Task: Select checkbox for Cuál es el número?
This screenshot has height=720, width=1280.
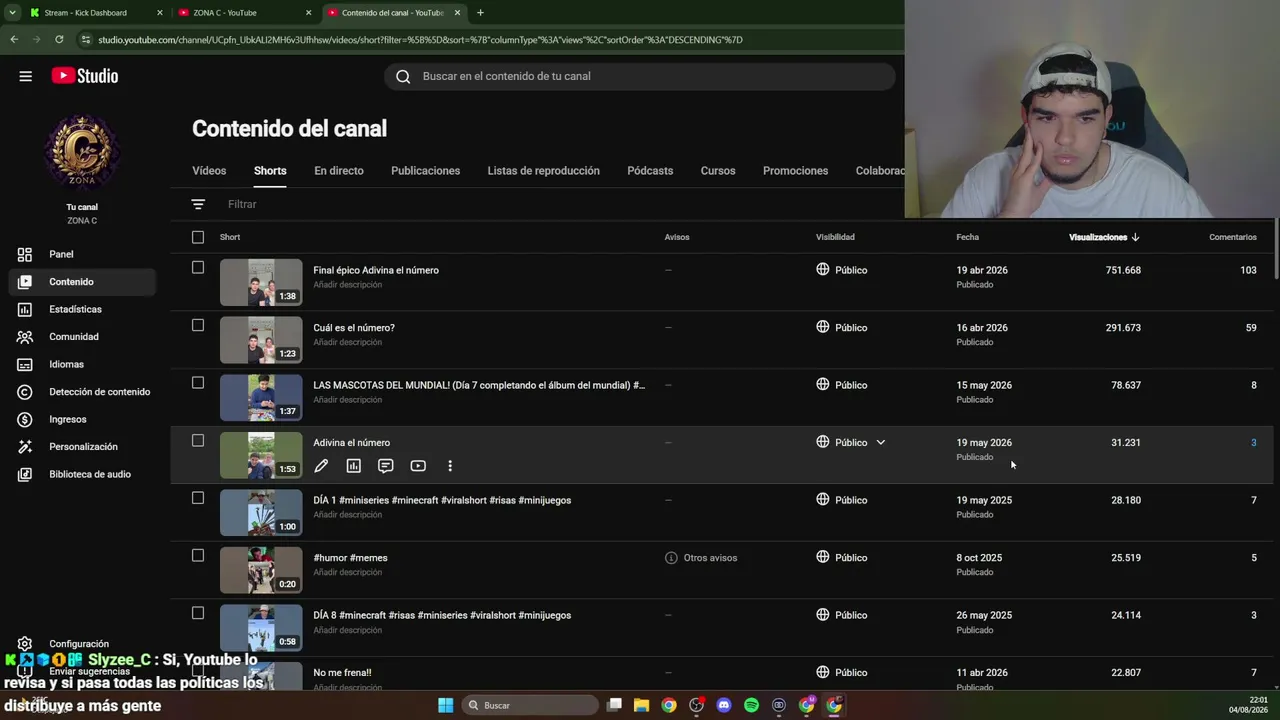Action: pyautogui.click(x=198, y=325)
